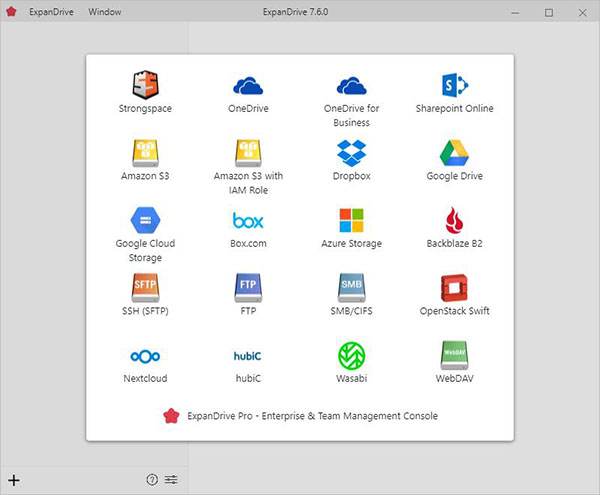Click the plus button to add a drive
This screenshot has width=600, height=495.
click(x=14, y=480)
